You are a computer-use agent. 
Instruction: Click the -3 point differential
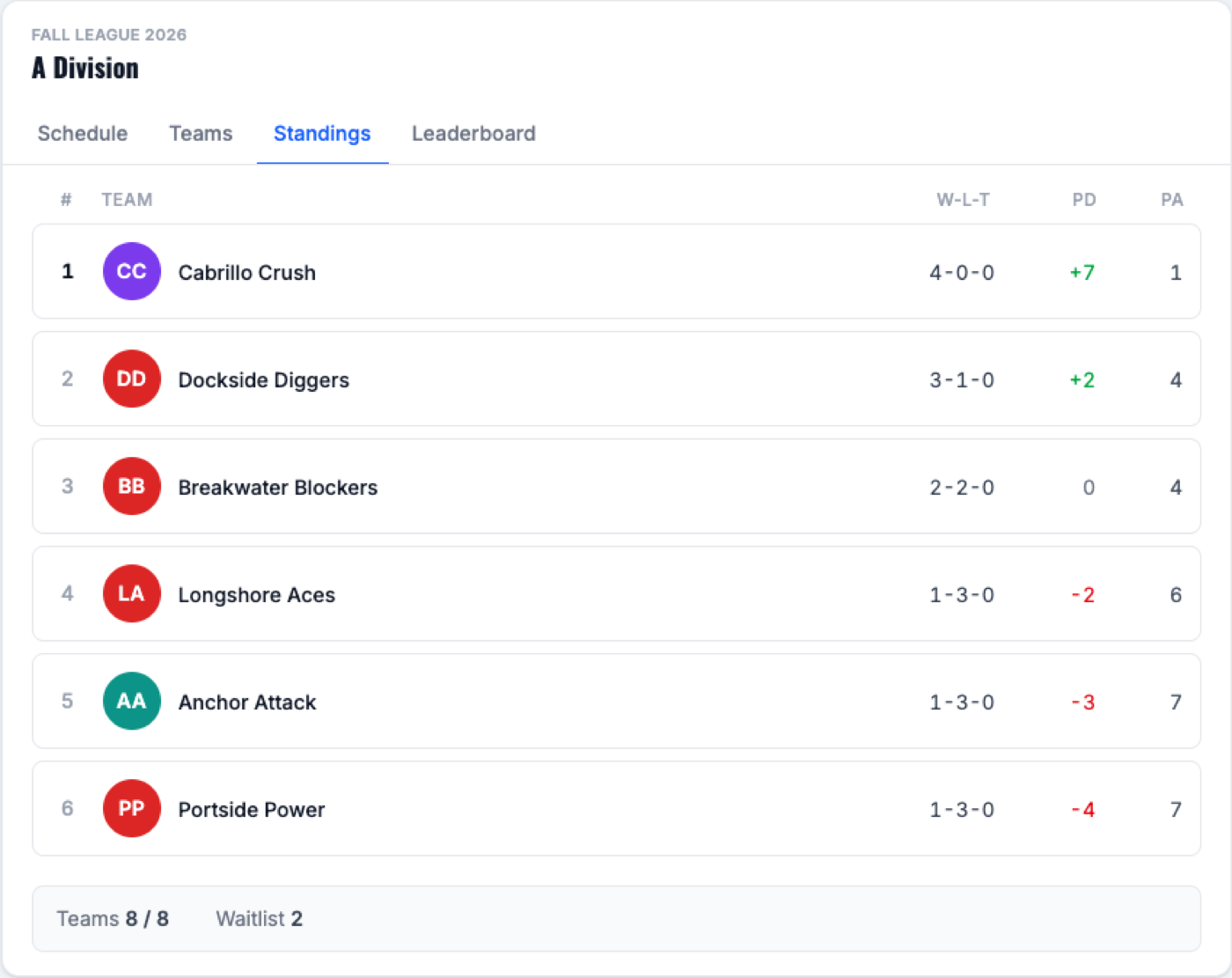[x=1083, y=702]
